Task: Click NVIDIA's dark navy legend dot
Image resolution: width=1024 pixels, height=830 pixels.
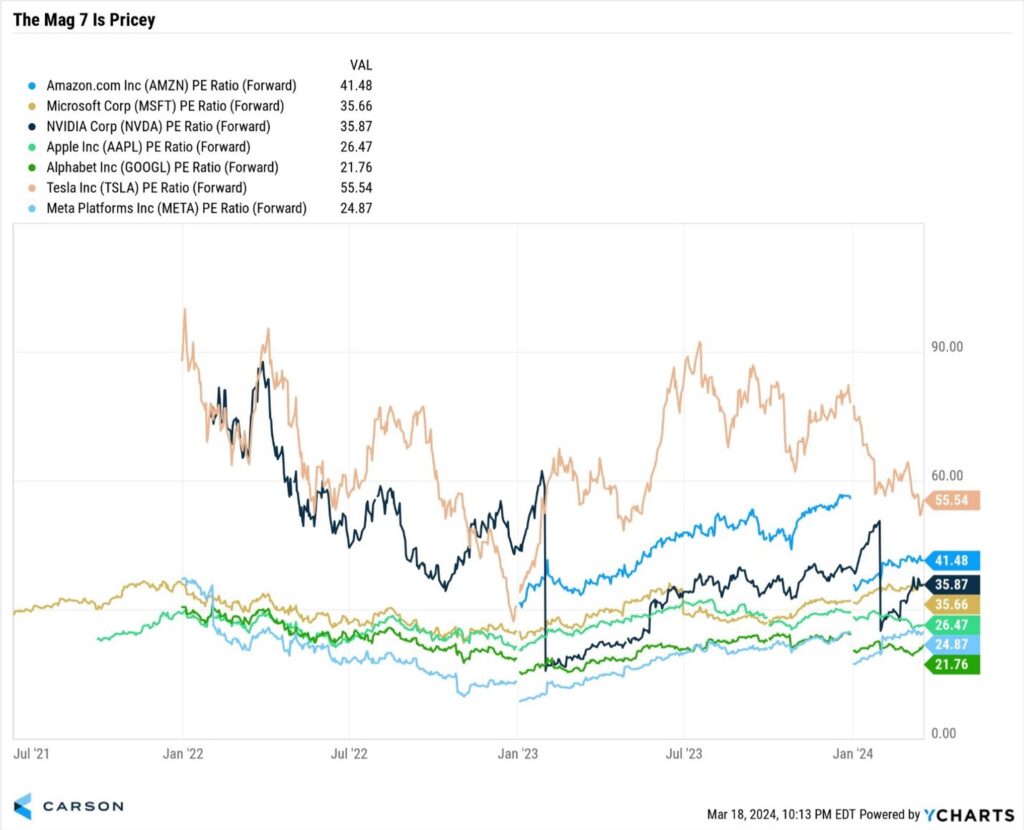Action: (x=35, y=127)
